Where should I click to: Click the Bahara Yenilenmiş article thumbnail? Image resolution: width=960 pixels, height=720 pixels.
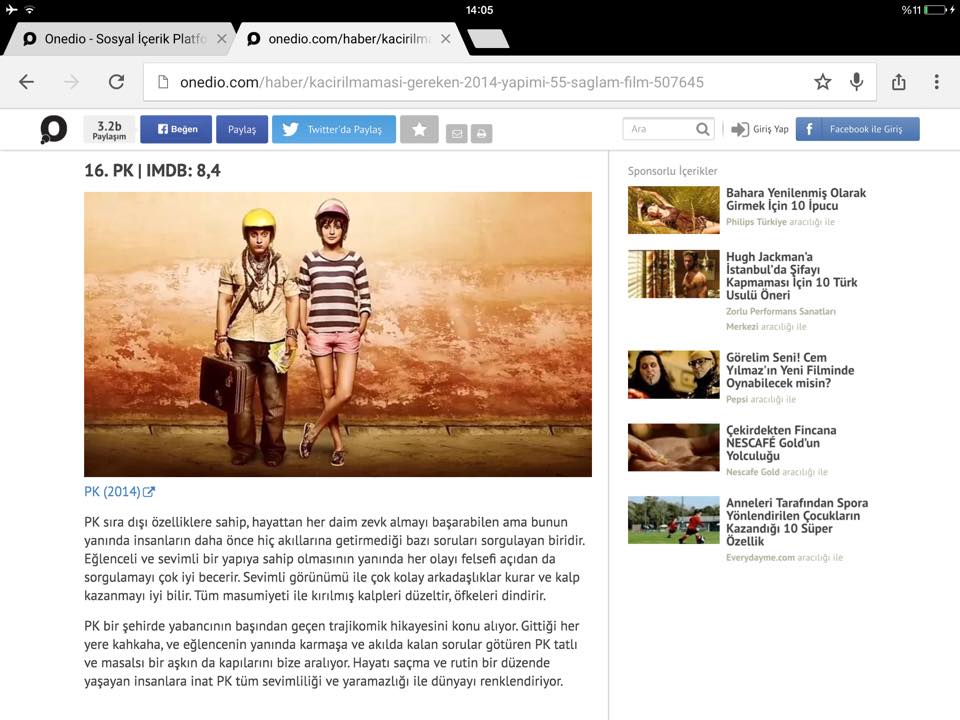[x=673, y=210]
